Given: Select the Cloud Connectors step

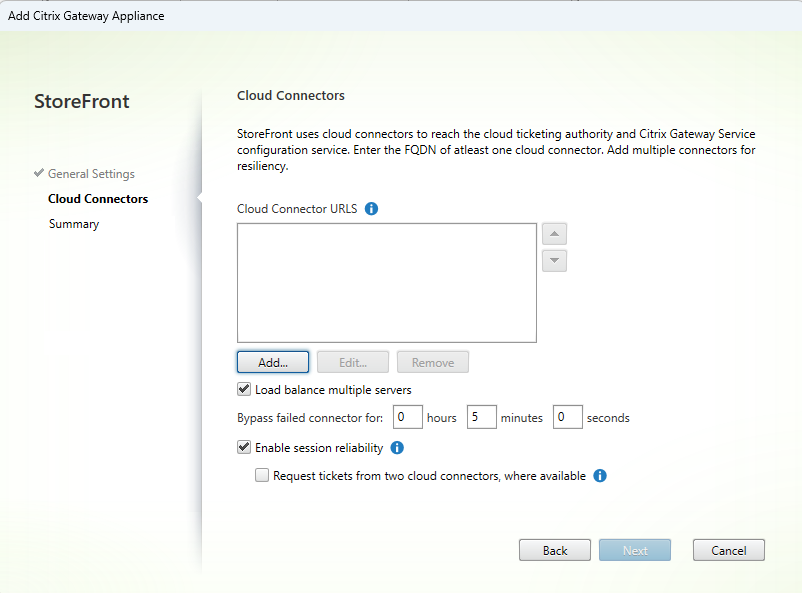Looking at the screenshot, I should [x=98, y=199].
